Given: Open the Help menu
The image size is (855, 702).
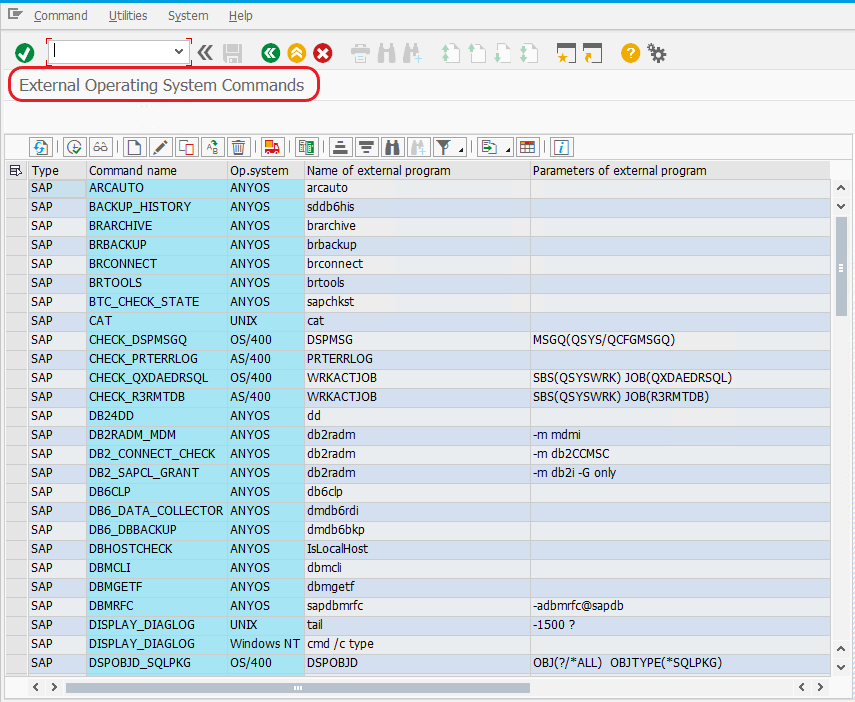Looking at the screenshot, I should click(240, 16).
